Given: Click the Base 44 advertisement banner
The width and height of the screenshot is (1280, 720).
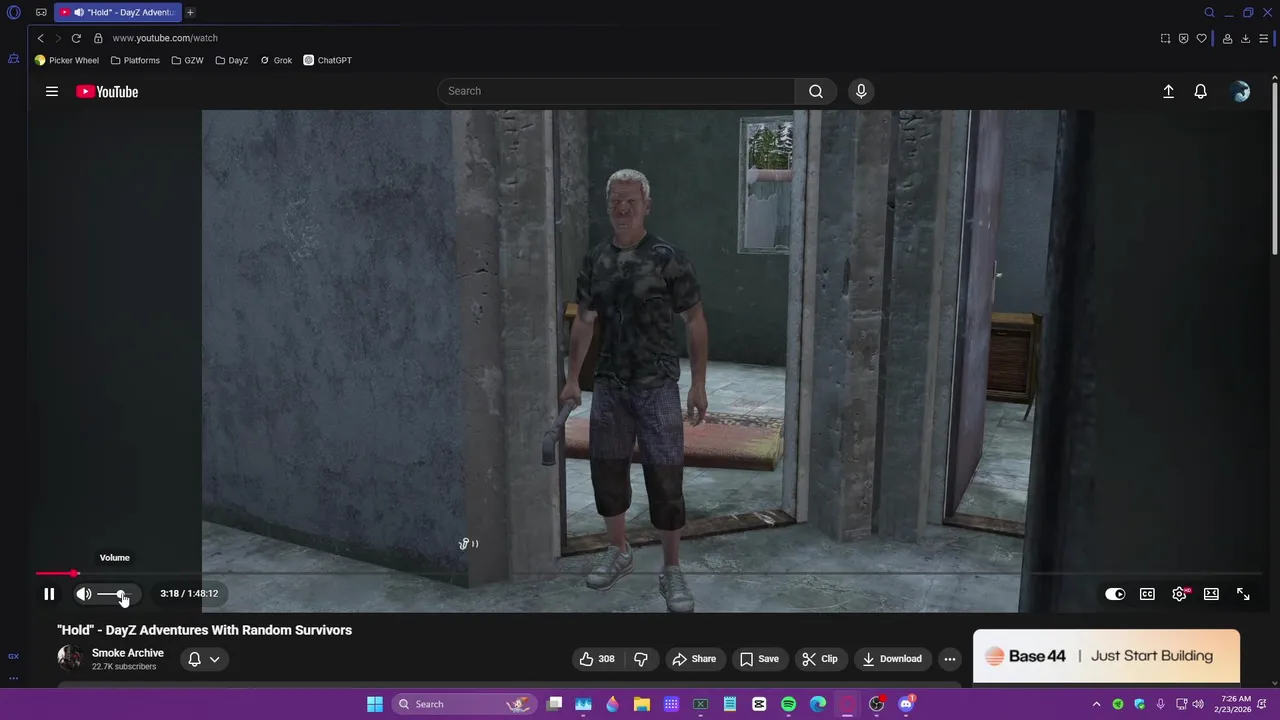Looking at the screenshot, I should [x=1106, y=656].
